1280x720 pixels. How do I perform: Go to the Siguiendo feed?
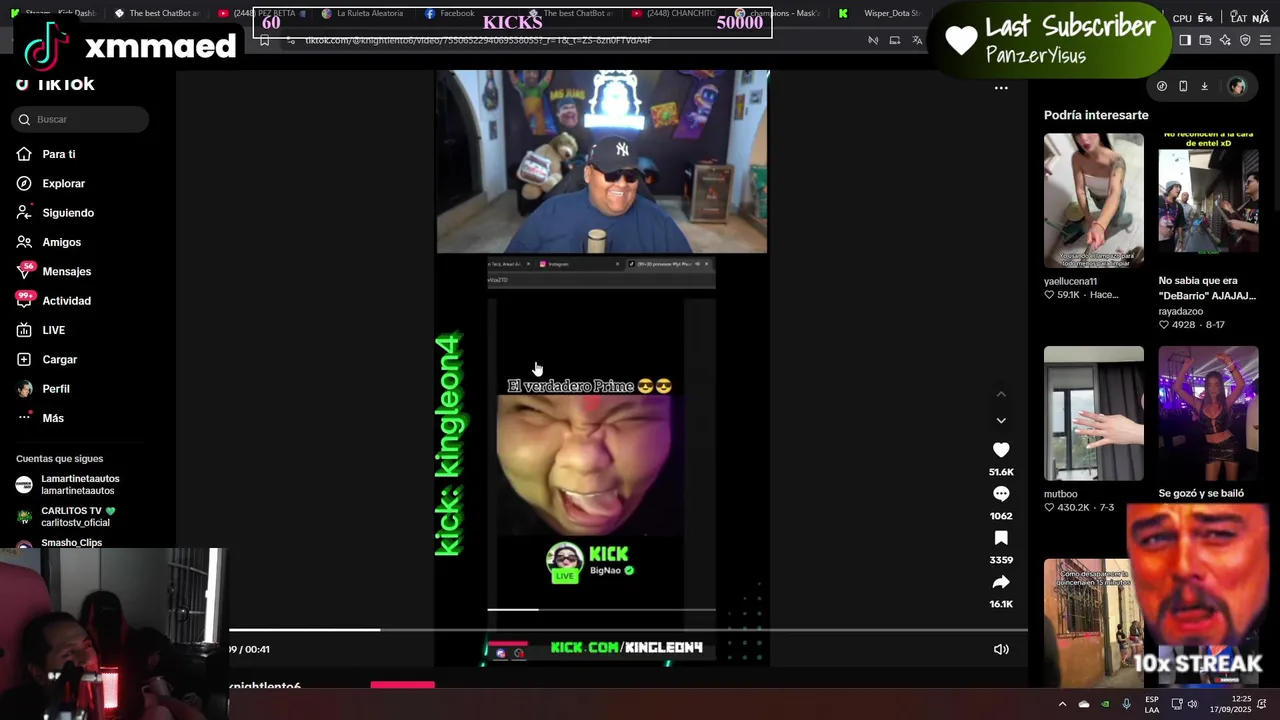click(55, 213)
